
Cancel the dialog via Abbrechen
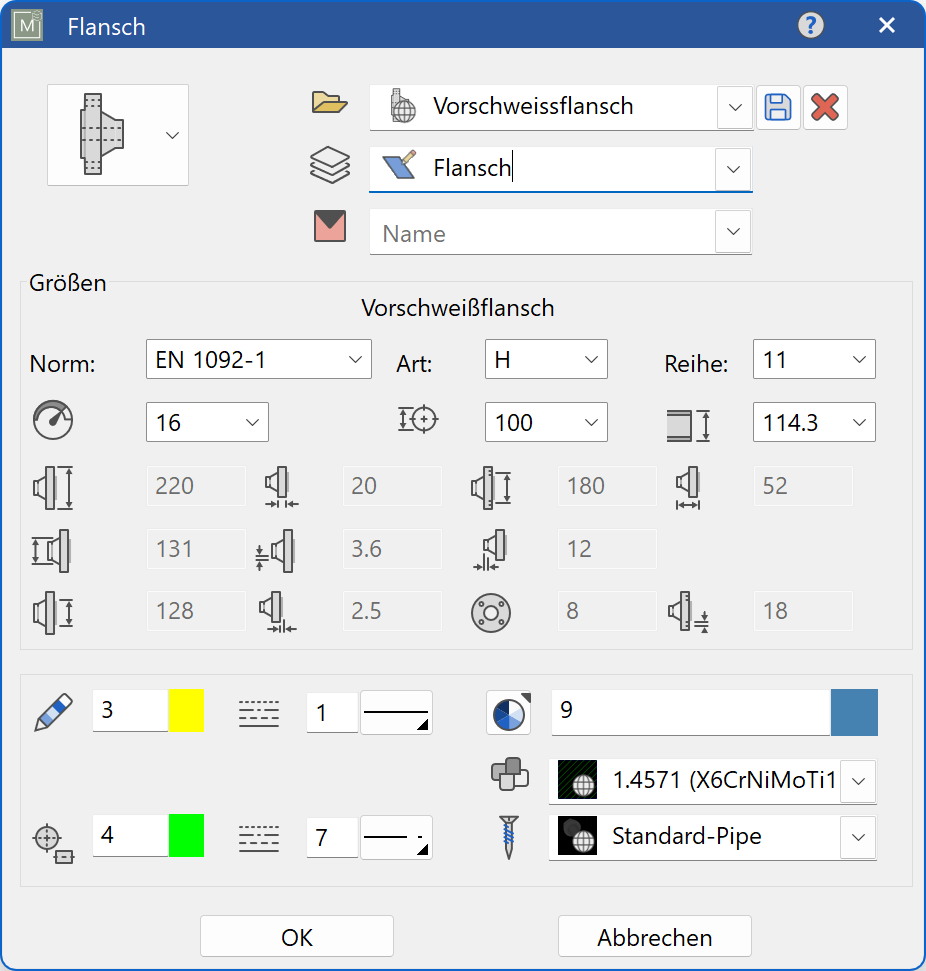(654, 936)
